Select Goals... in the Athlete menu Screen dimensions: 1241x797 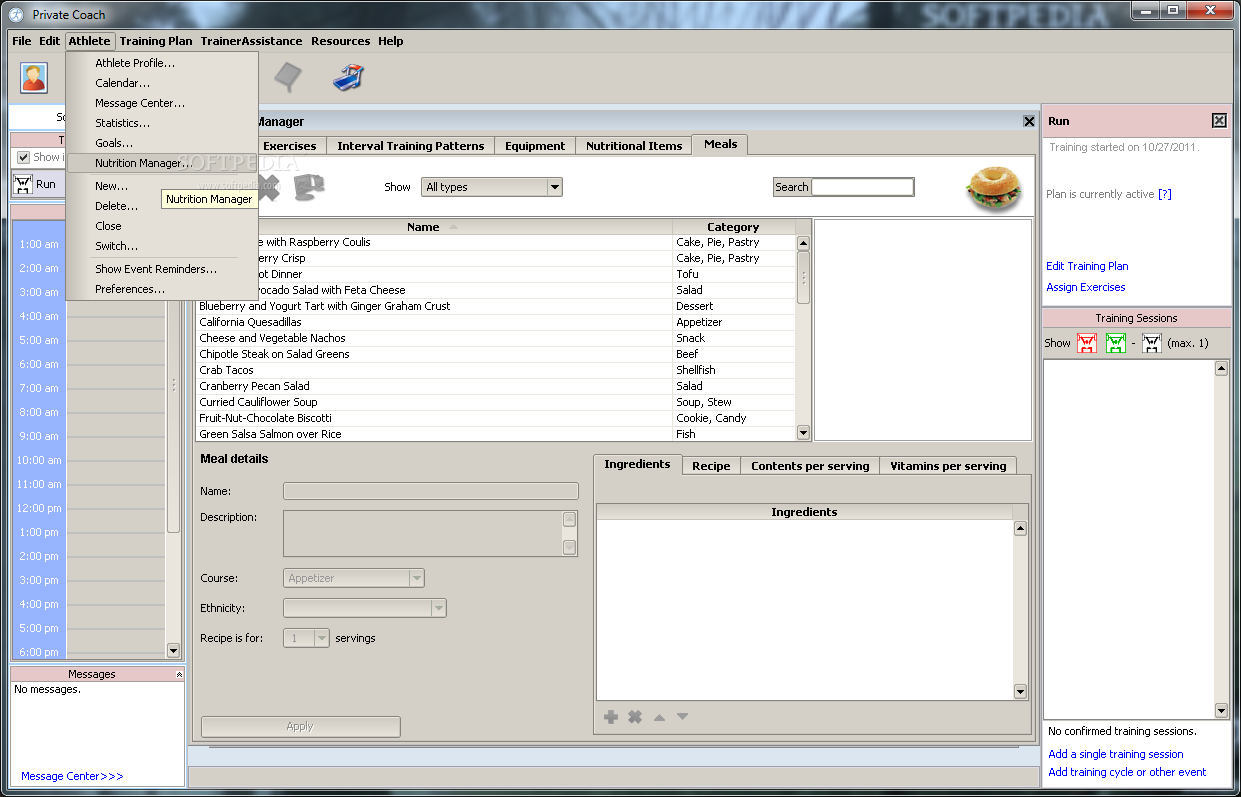click(x=162, y=143)
